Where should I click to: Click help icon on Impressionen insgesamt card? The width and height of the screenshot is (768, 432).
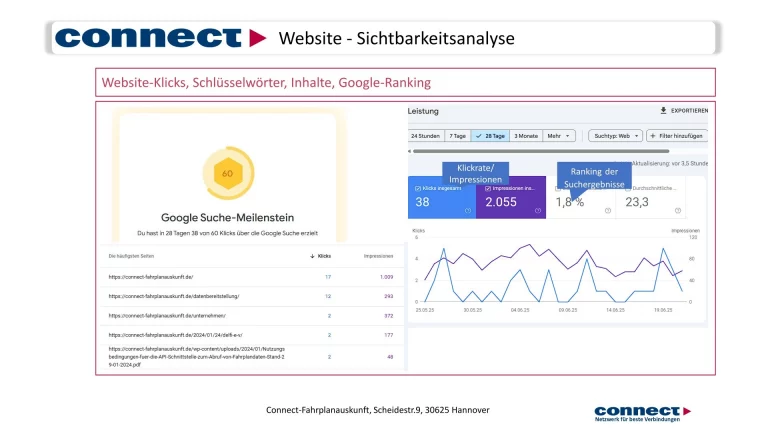[538, 211]
